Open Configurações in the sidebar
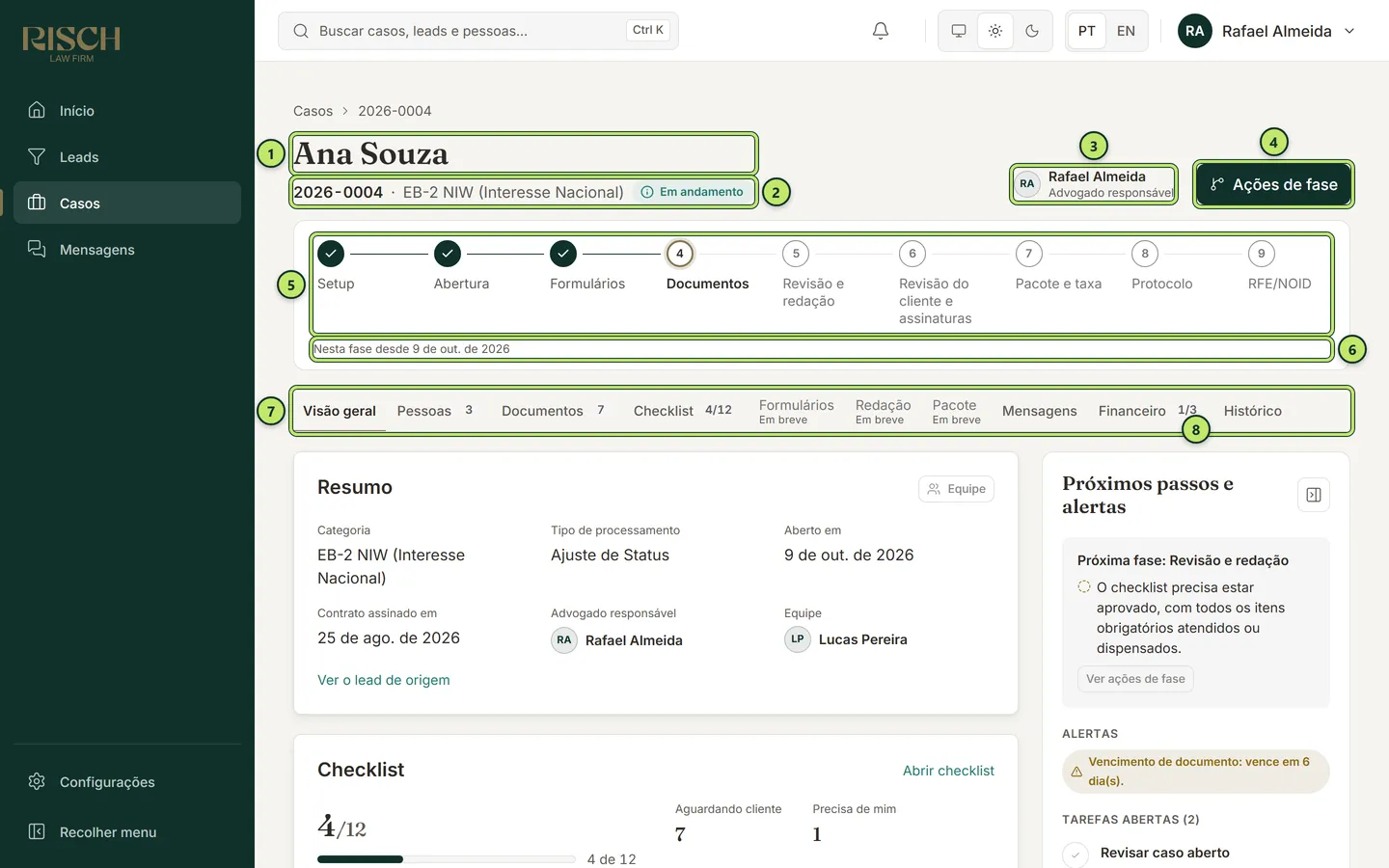 [x=127, y=781]
